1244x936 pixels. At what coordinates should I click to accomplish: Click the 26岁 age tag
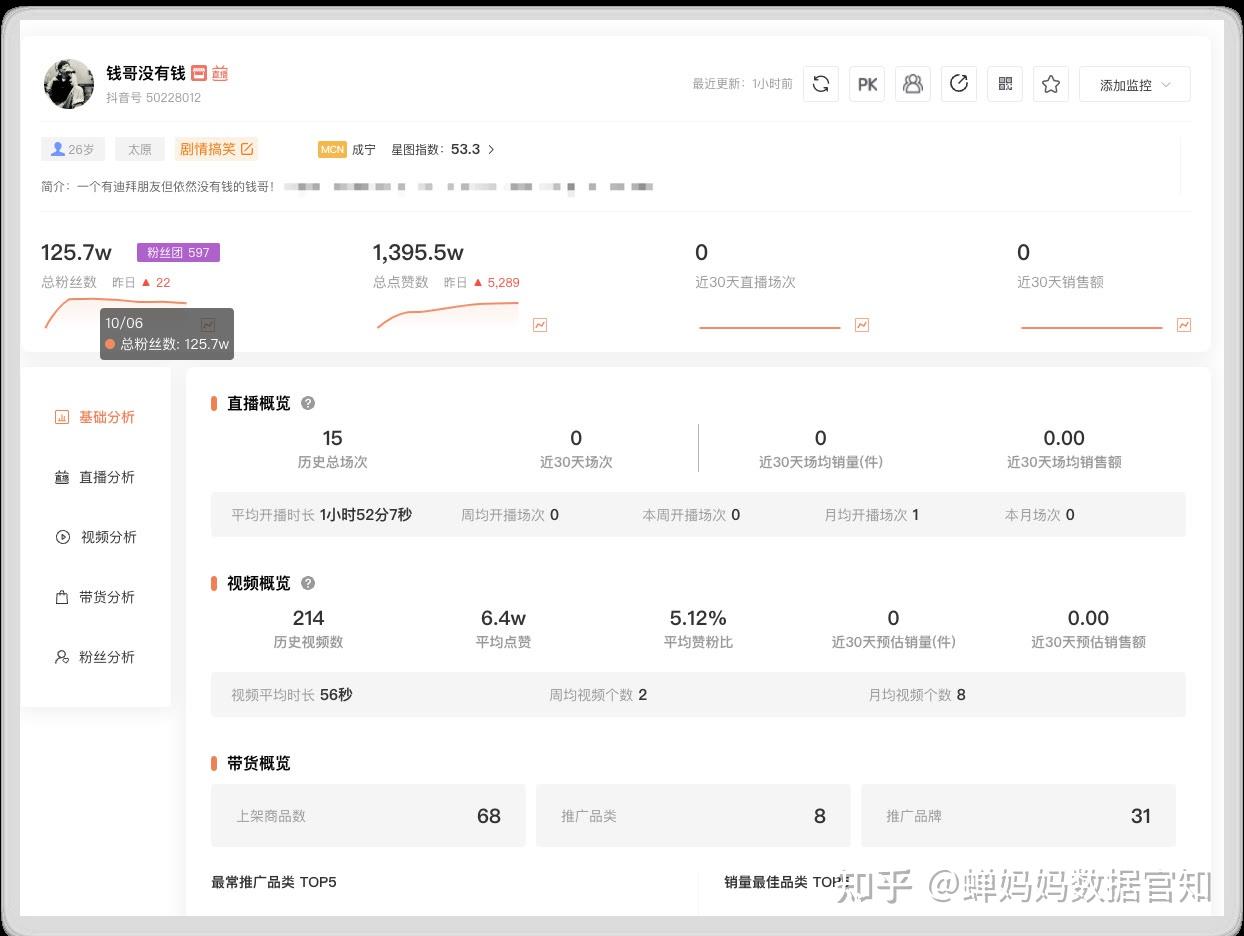click(73, 149)
